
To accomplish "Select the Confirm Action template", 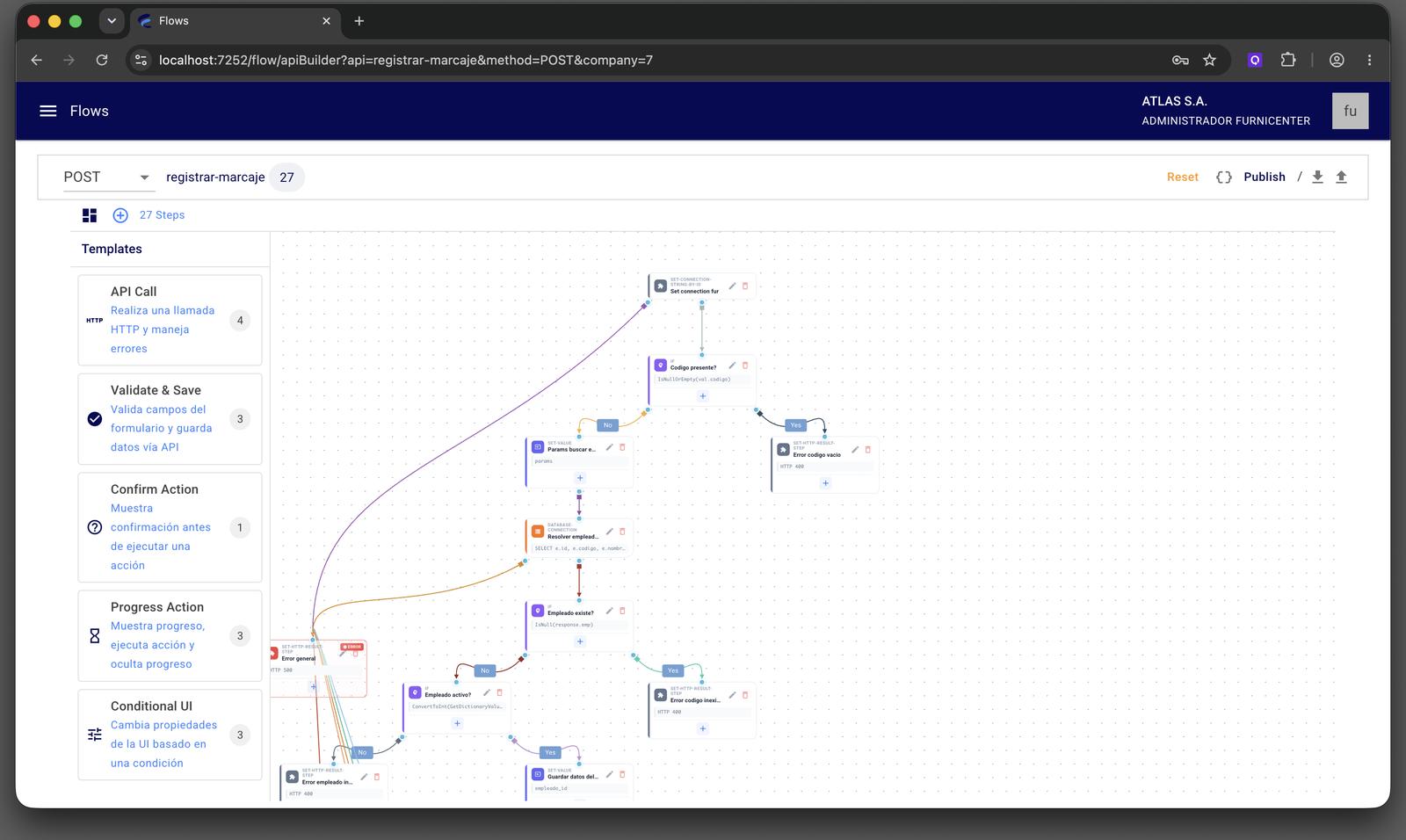I will [x=170, y=527].
